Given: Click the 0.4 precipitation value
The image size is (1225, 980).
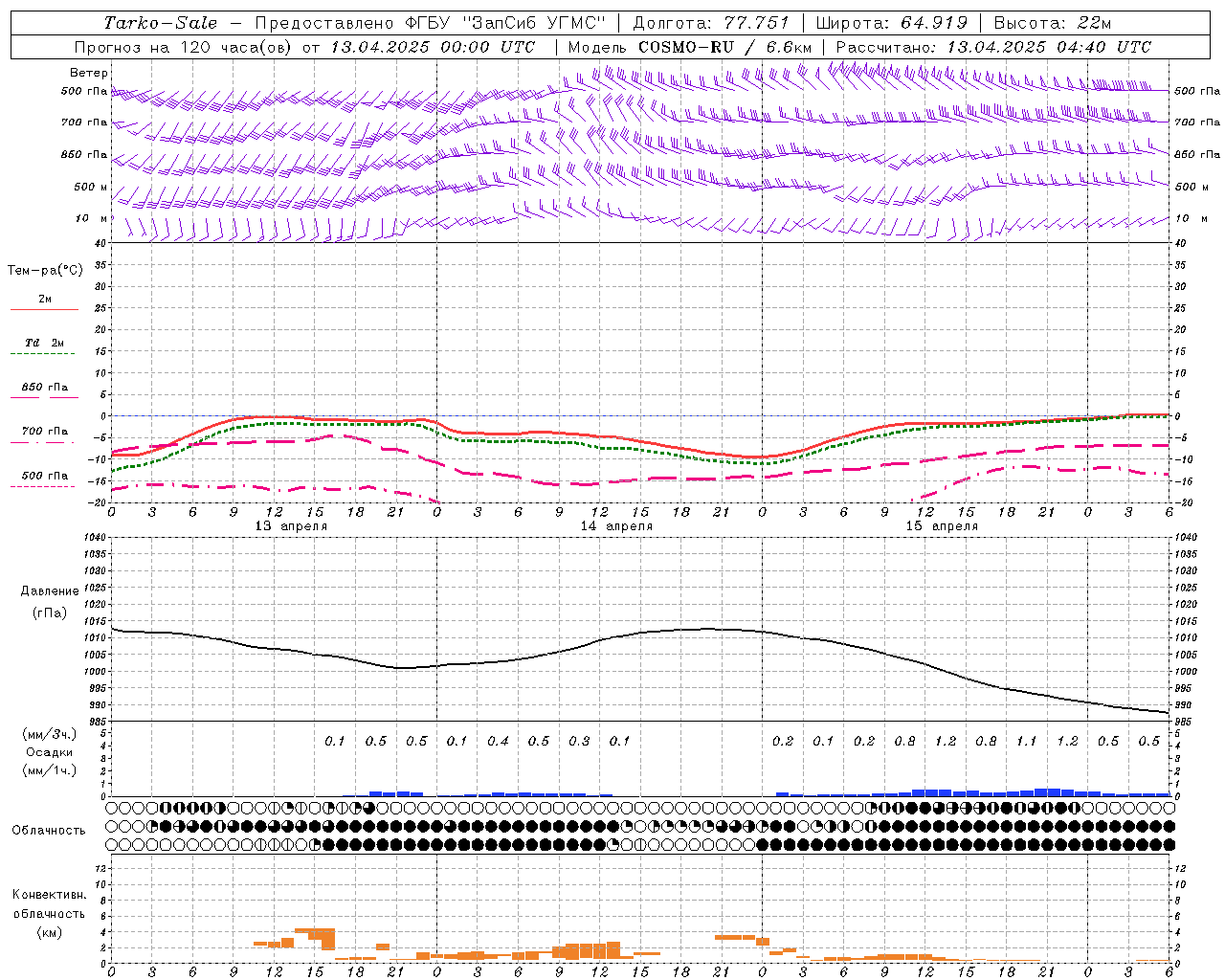Looking at the screenshot, I should [498, 741].
